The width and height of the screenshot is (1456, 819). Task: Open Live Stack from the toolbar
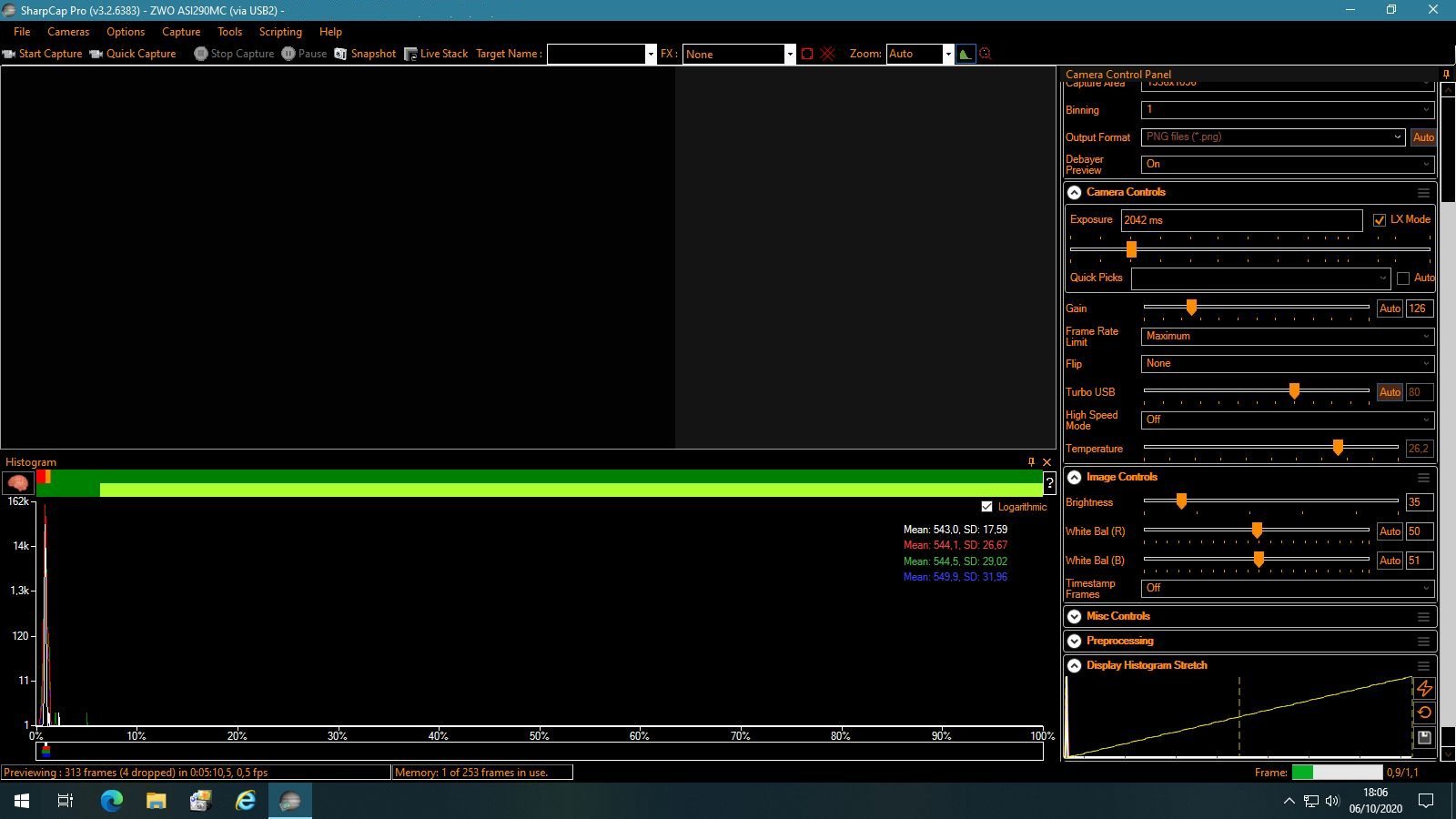click(436, 54)
